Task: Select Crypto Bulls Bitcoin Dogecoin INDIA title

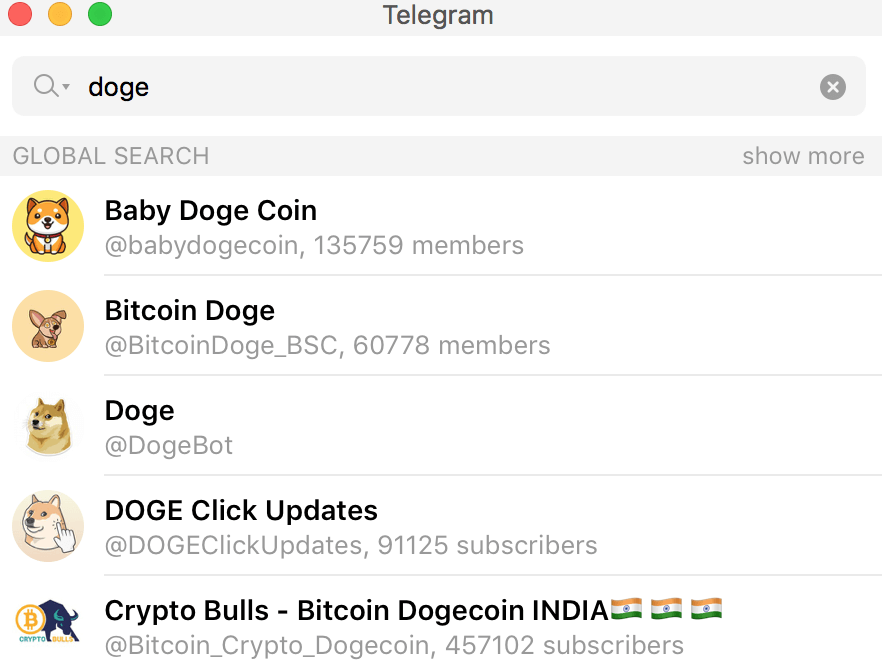Action: (x=413, y=610)
